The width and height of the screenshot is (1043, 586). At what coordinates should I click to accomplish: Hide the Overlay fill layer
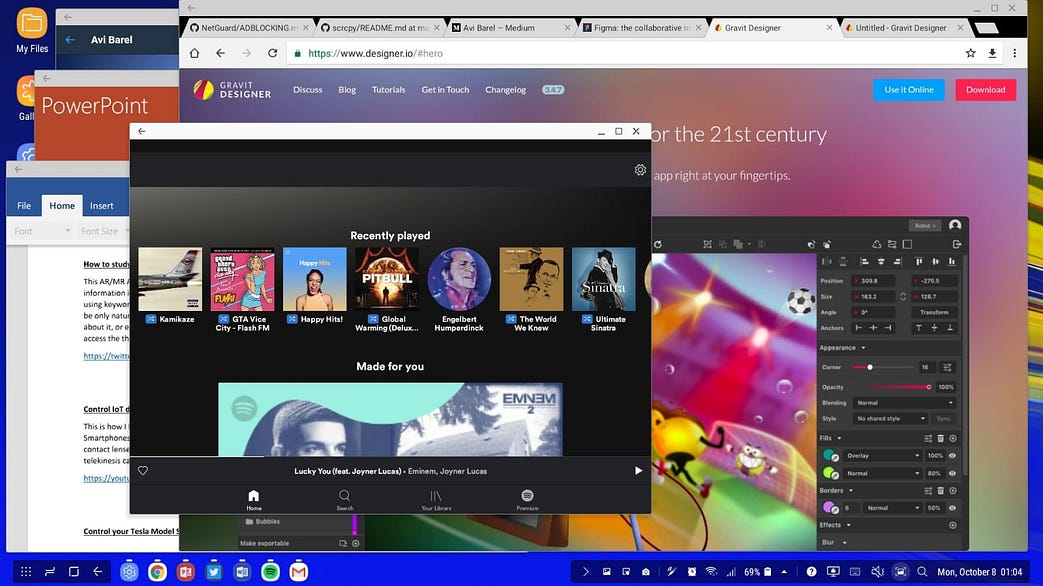953,456
